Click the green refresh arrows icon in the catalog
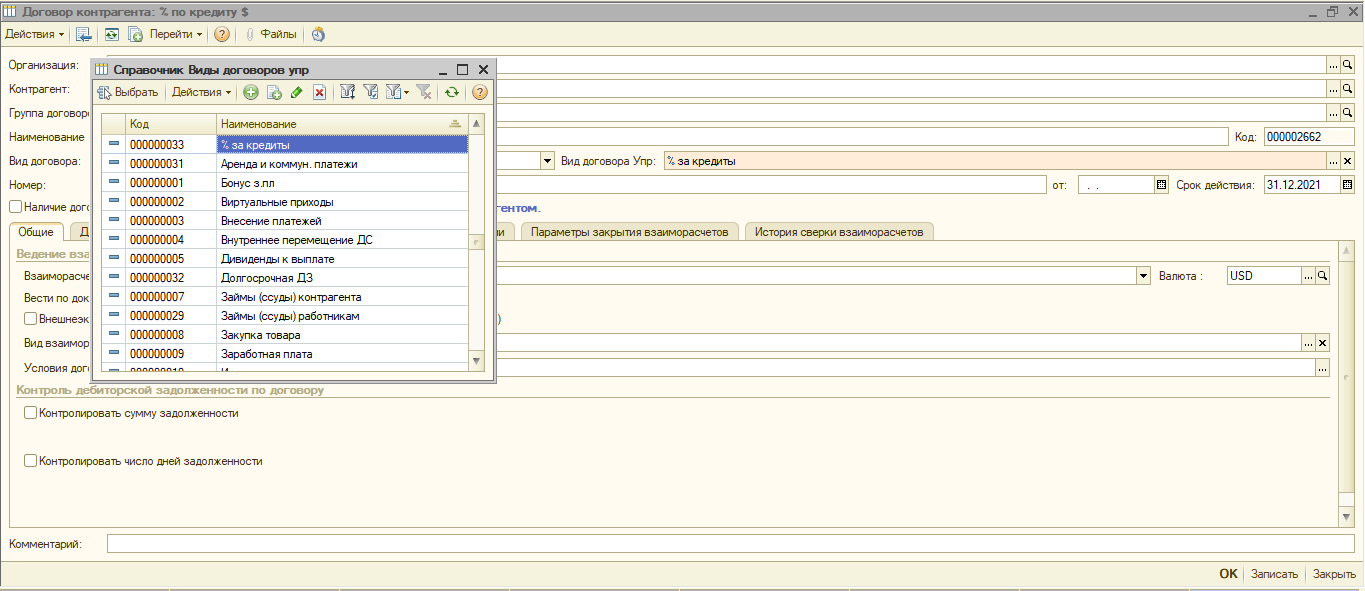This screenshot has height=591, width=1365. (x=452, y=92)
